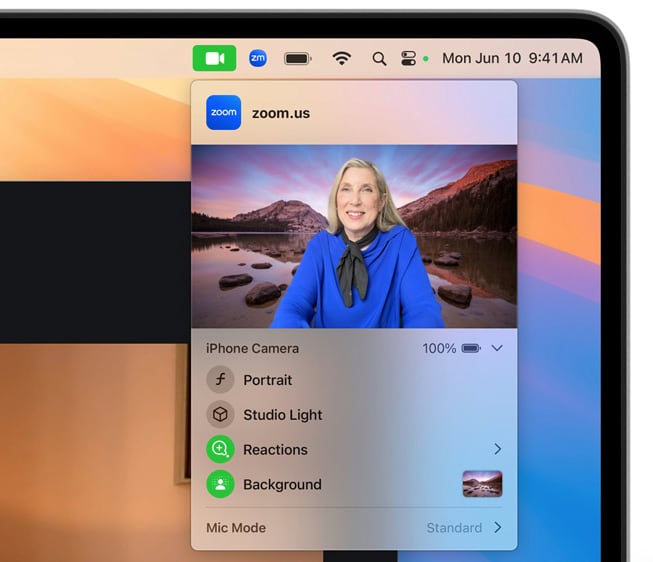The width and height of the screenshot is (653, 562).
Task: Open the Zoom (zm) menu bar icon
Action: point(258,58)
